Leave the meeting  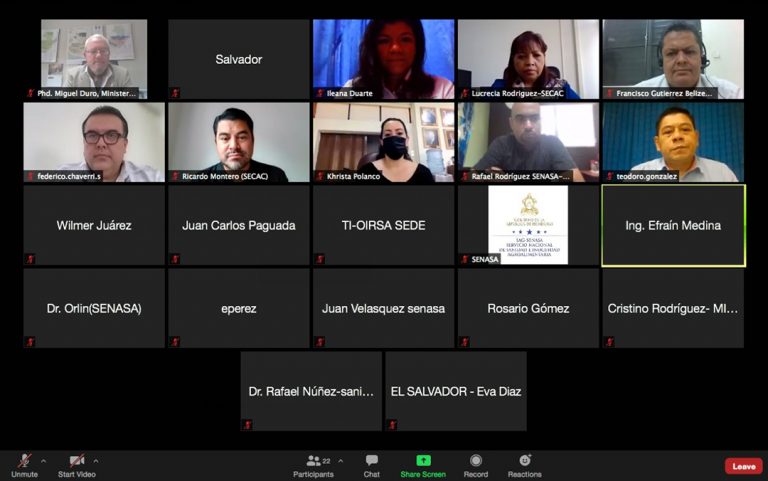(x=743, y=466)
